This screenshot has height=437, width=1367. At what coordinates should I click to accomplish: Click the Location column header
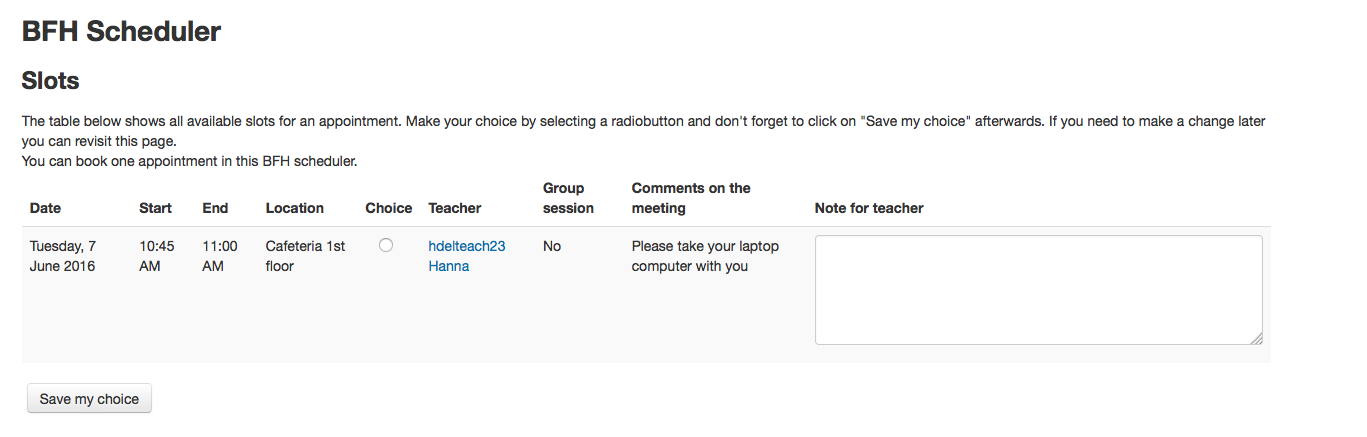295,208
